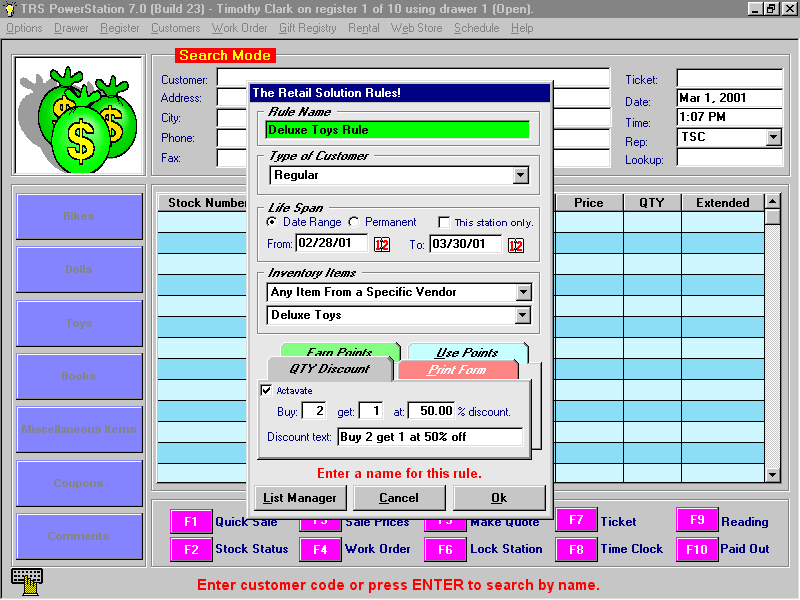Click the on-screen keyboard icon
The image size is (800, 600).
coord(27,581)
